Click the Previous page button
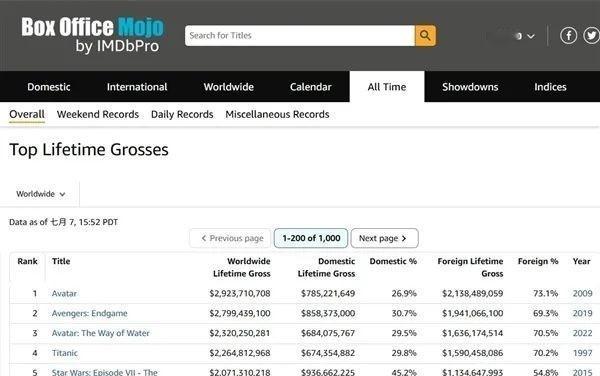600x376 pixels. (x=230, y=238)
